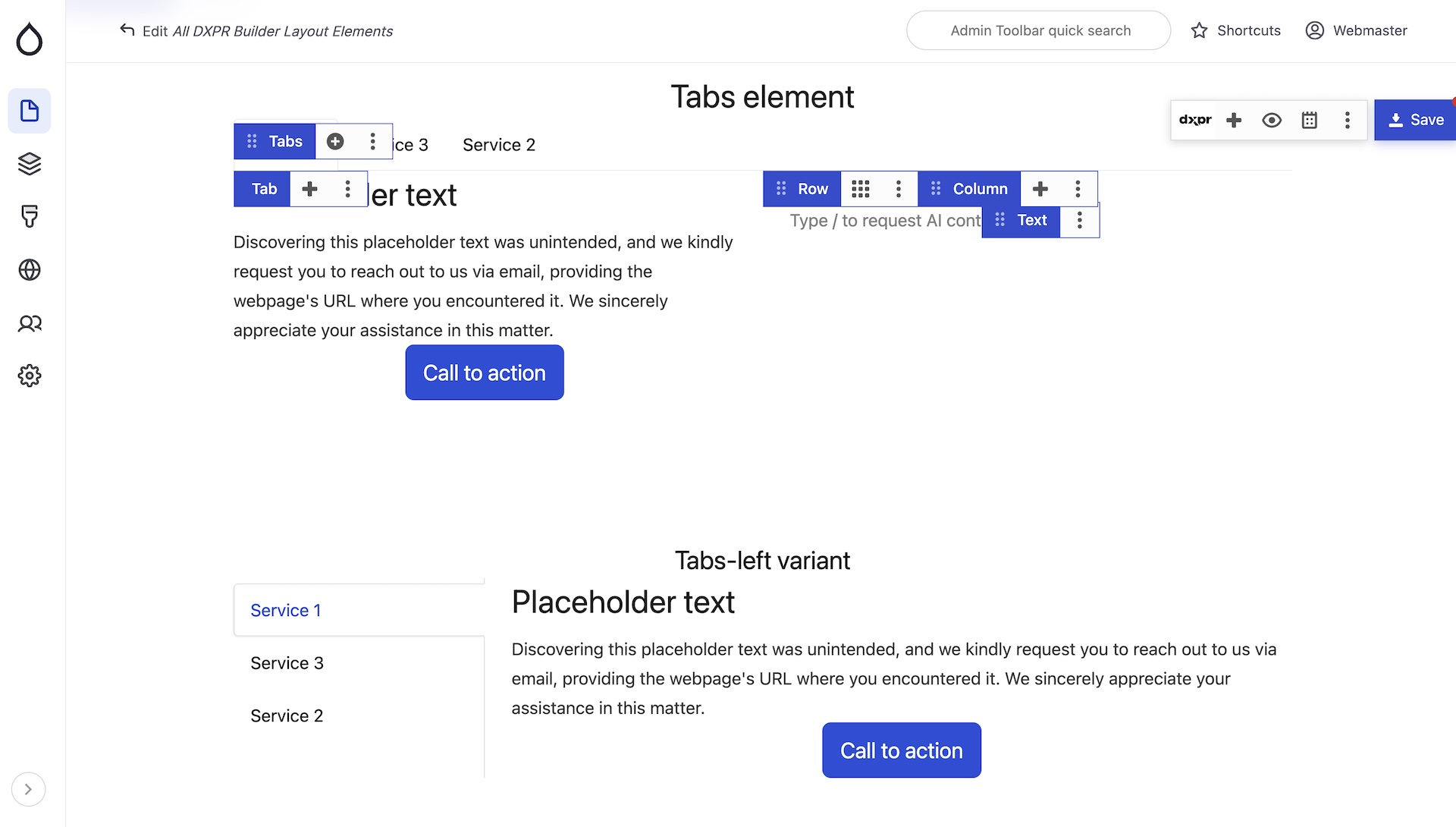This screenshot has height=827, width=1456.
Task: Open the DXPR Builder add element icon
Action: point(1235,120)
